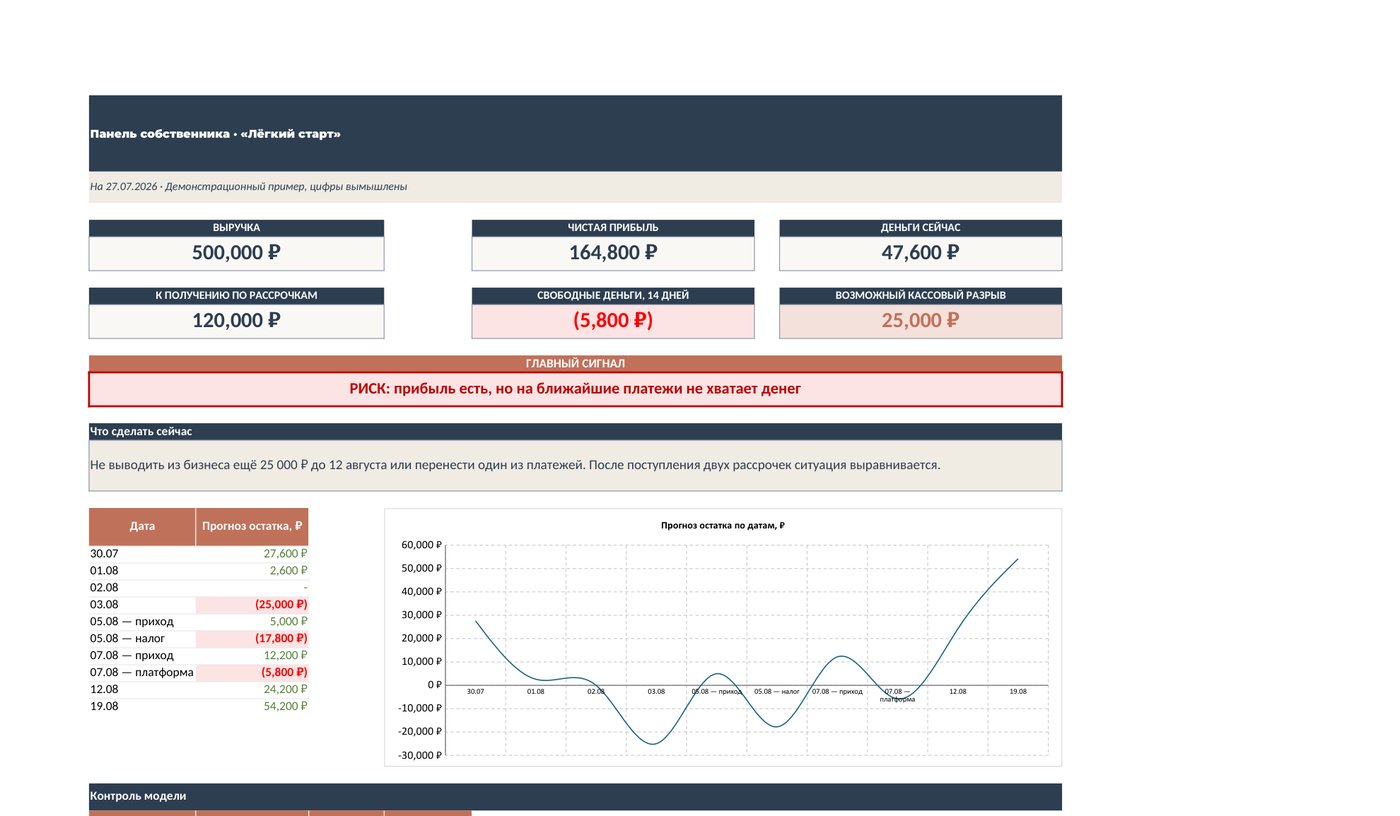Click the 120,000 ₽ installments value

coord(236,321)
